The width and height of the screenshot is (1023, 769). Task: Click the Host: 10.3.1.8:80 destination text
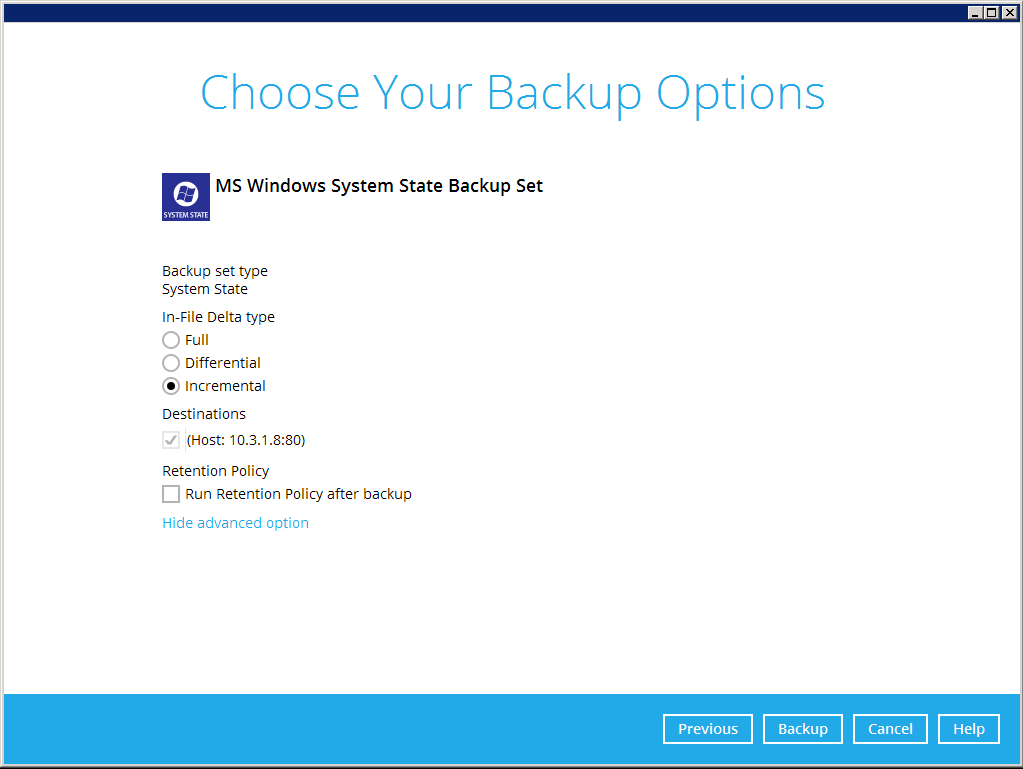[246, 440]
